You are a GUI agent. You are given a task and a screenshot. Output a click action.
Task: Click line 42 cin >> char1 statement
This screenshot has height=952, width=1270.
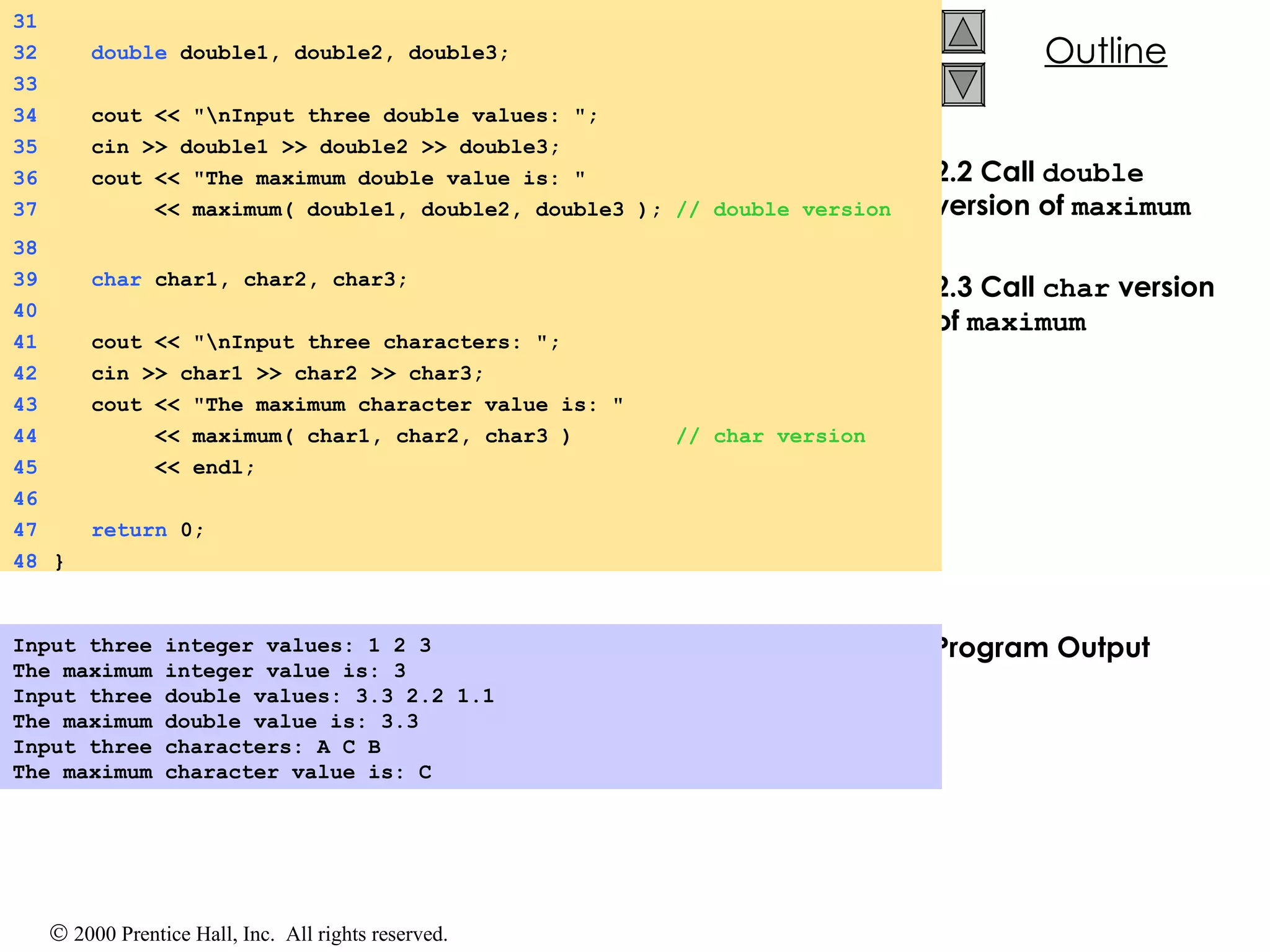coord(287,374)
